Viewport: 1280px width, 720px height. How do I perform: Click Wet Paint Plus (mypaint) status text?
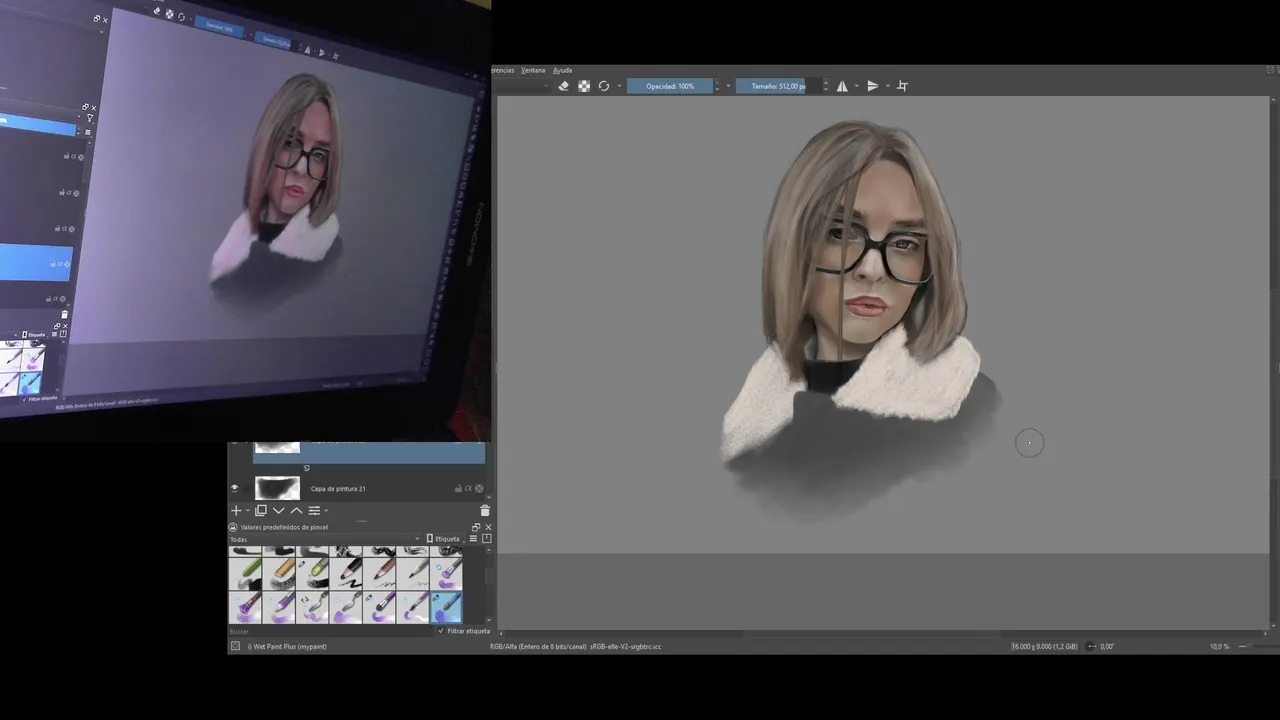287,647
